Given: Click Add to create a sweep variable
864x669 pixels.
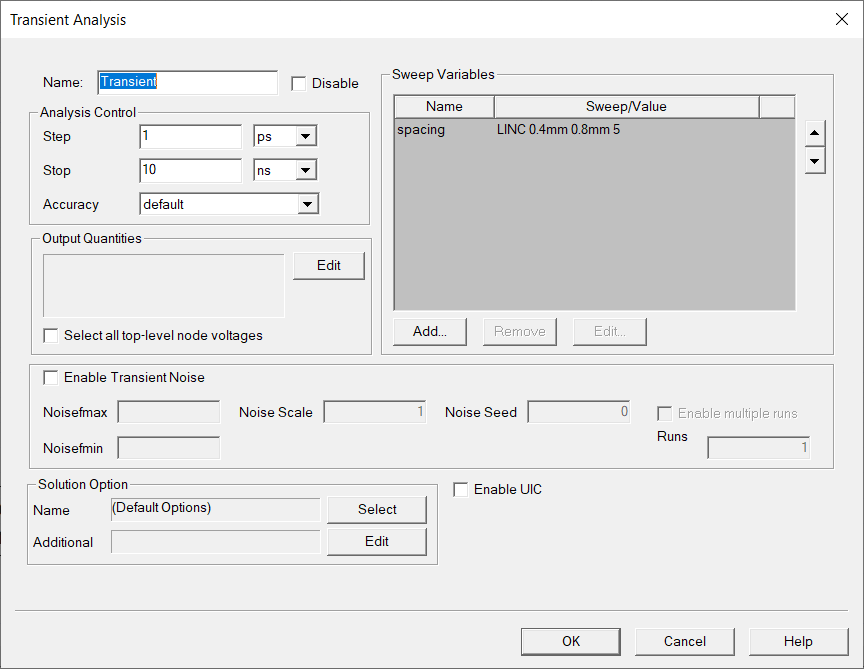Looking at the screenshot, I should (429, 331).
